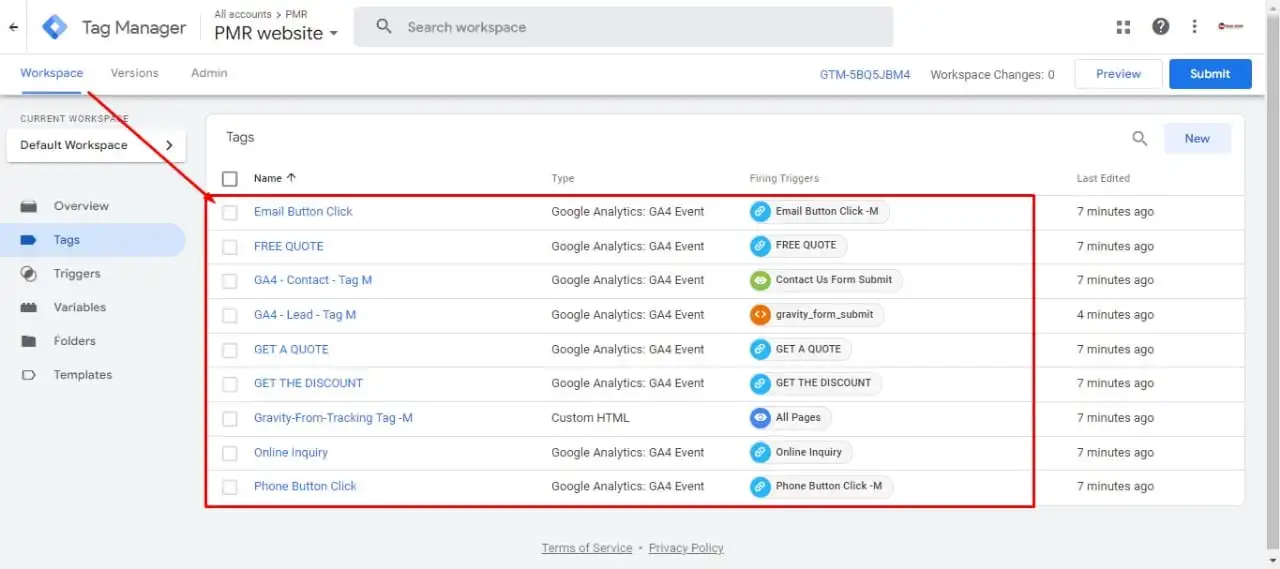
Task: Check the GET A QUOTE tag checkbox
Action: click(230, 350)
